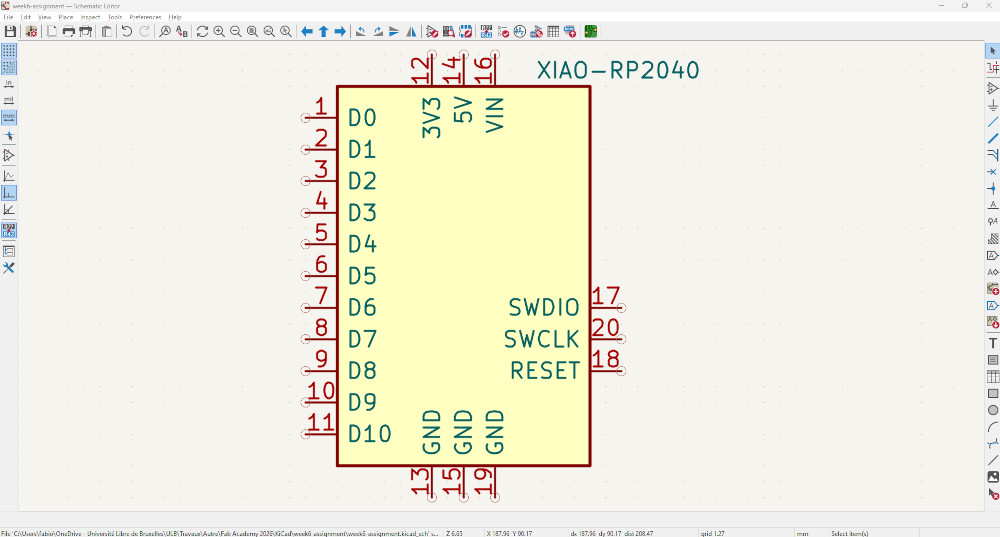Toggle full-window crosshair cursor

[9, 136]
